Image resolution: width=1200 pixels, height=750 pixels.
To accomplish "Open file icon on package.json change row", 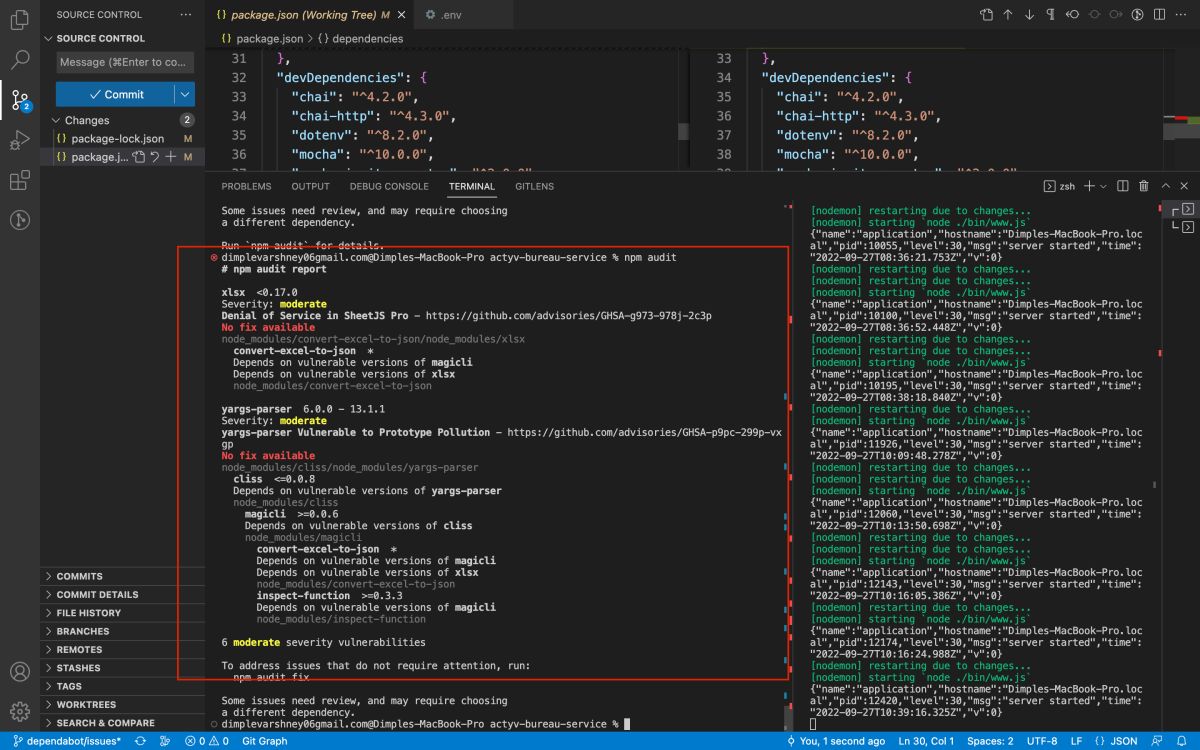I will click(x=139, y=157).
